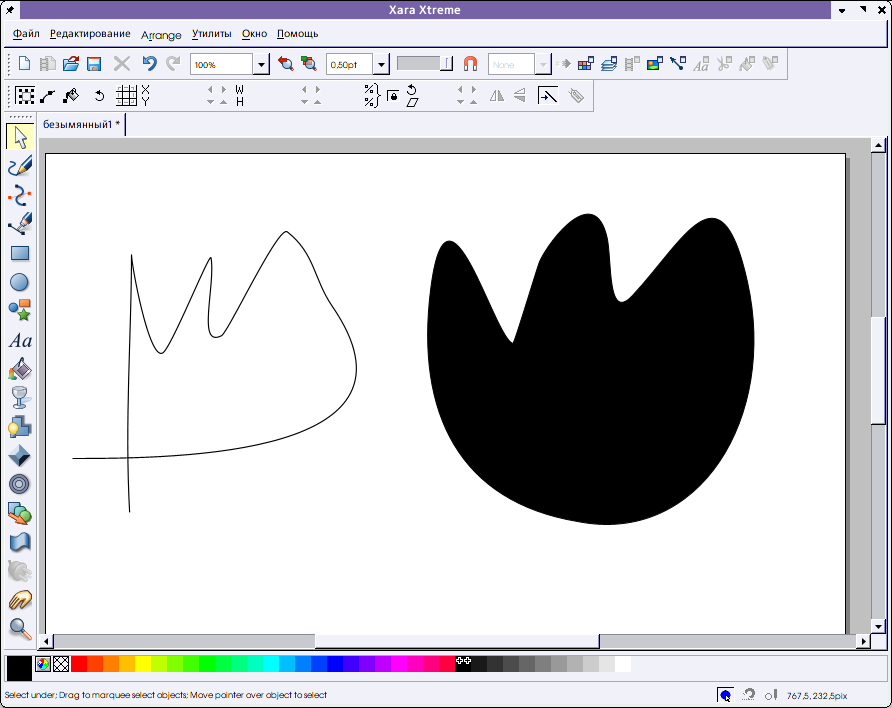Toggle the snap to objects magnet
Screen dimensions: 892x708
[470, 64]
